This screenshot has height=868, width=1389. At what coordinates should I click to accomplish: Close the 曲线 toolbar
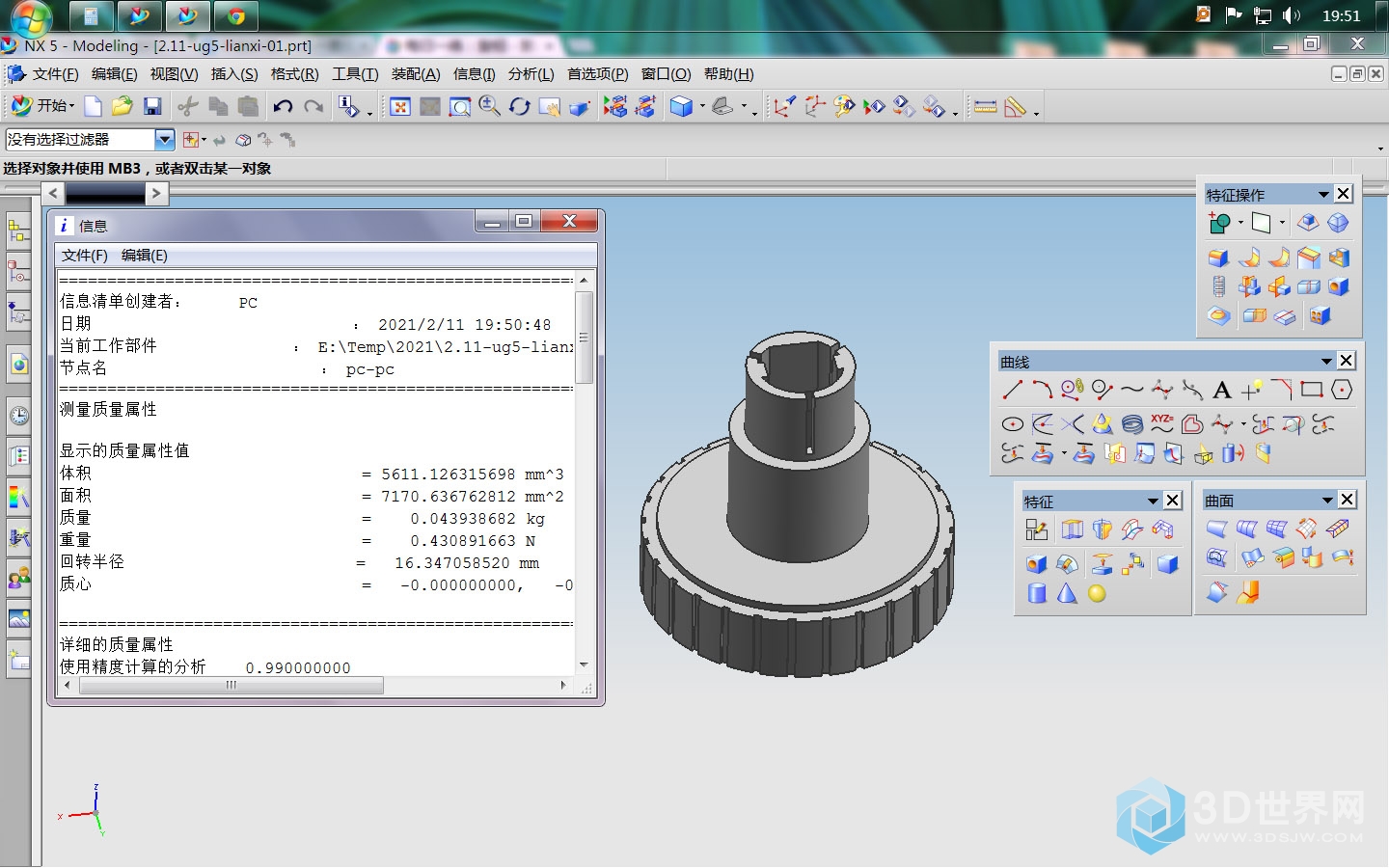(1347, 361)
